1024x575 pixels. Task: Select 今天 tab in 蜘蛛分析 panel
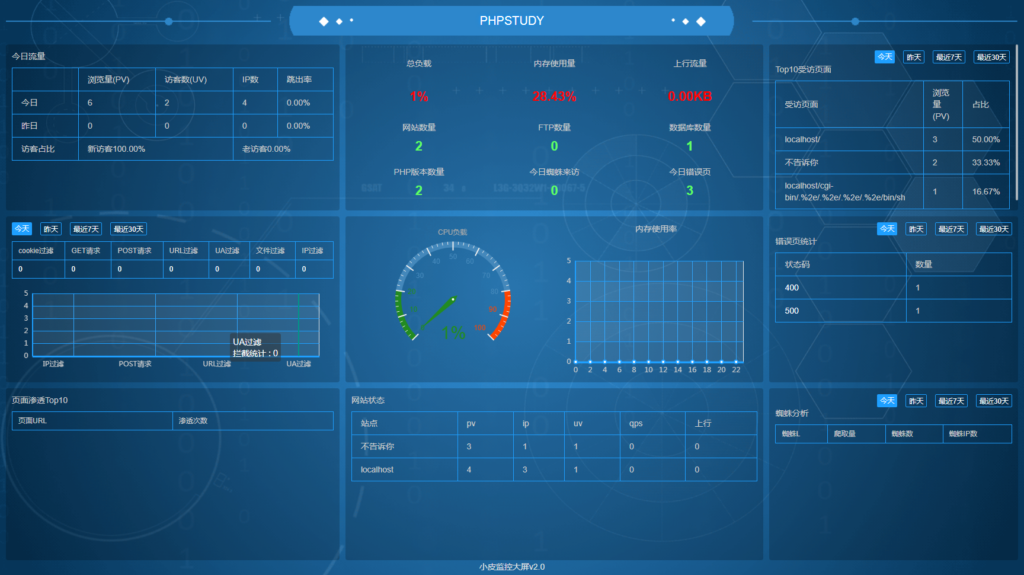click(x=887, y=401)
